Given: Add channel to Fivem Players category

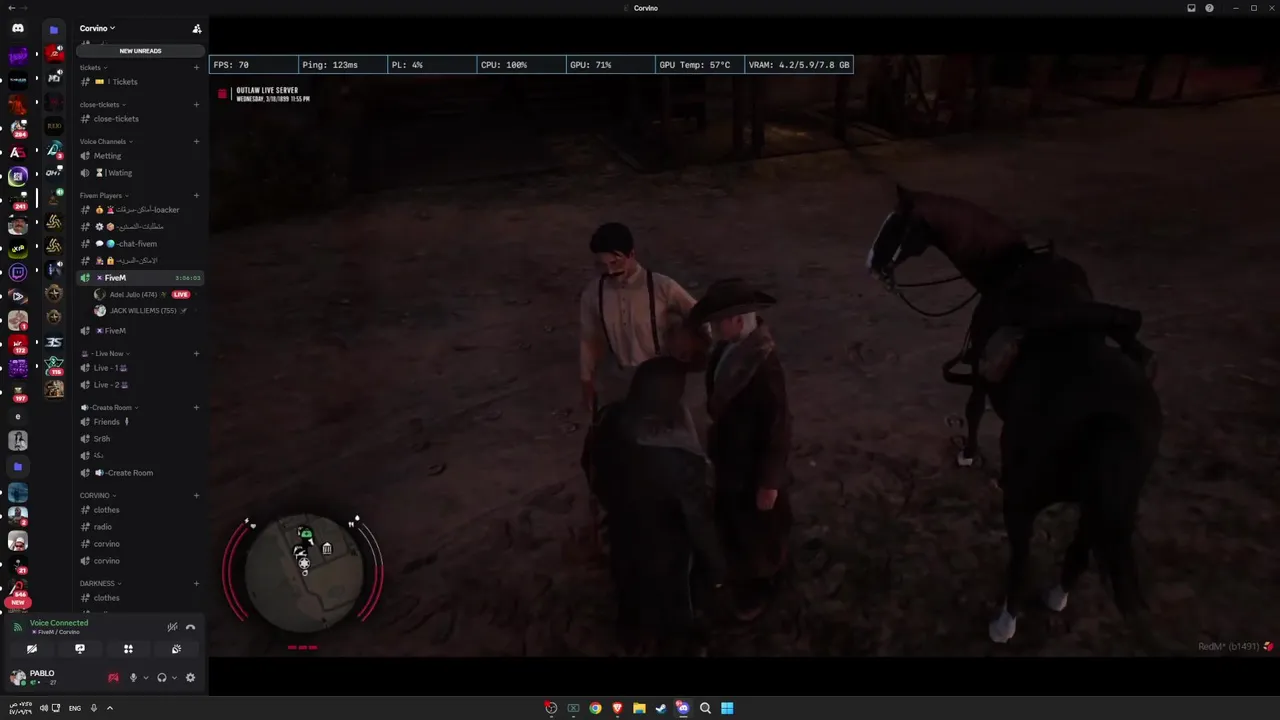Looking at the screenshot, I should 196,195.
